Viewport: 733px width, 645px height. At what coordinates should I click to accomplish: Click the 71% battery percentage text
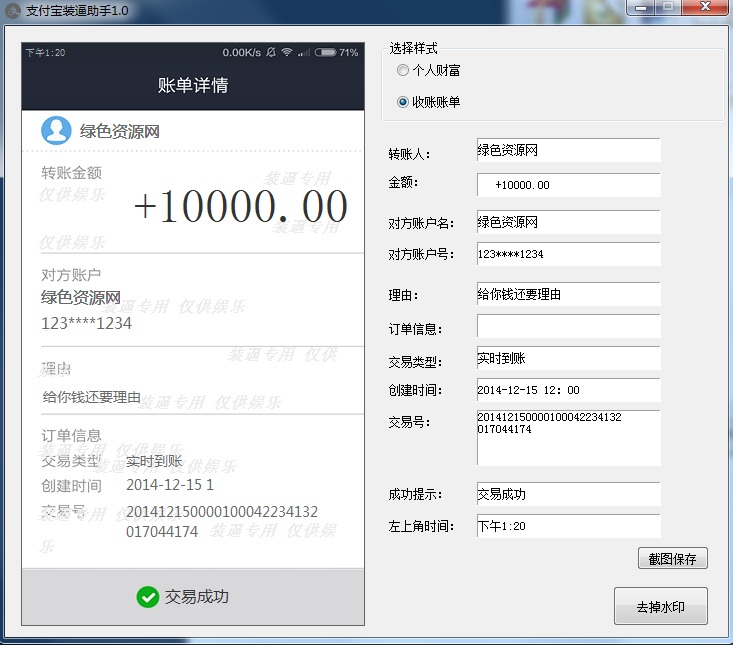click(349, 52)
